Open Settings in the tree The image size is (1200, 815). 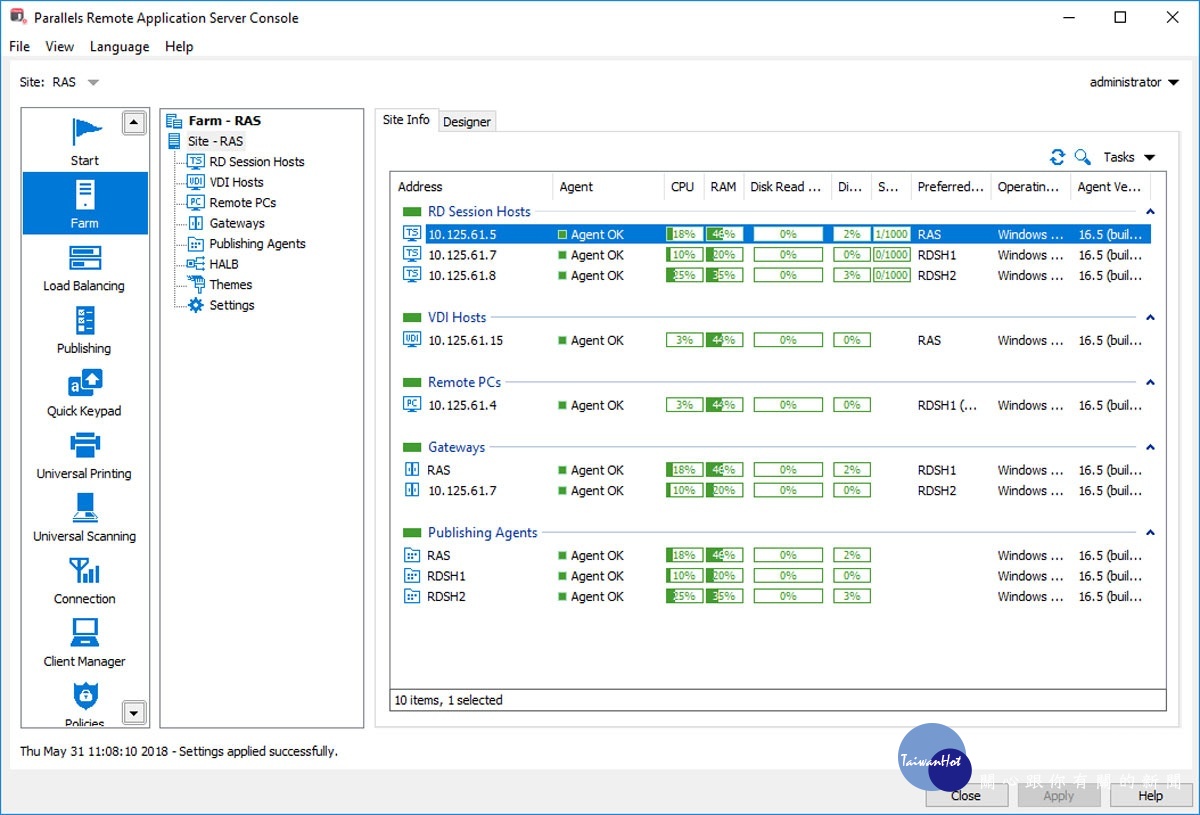(232, 305)
